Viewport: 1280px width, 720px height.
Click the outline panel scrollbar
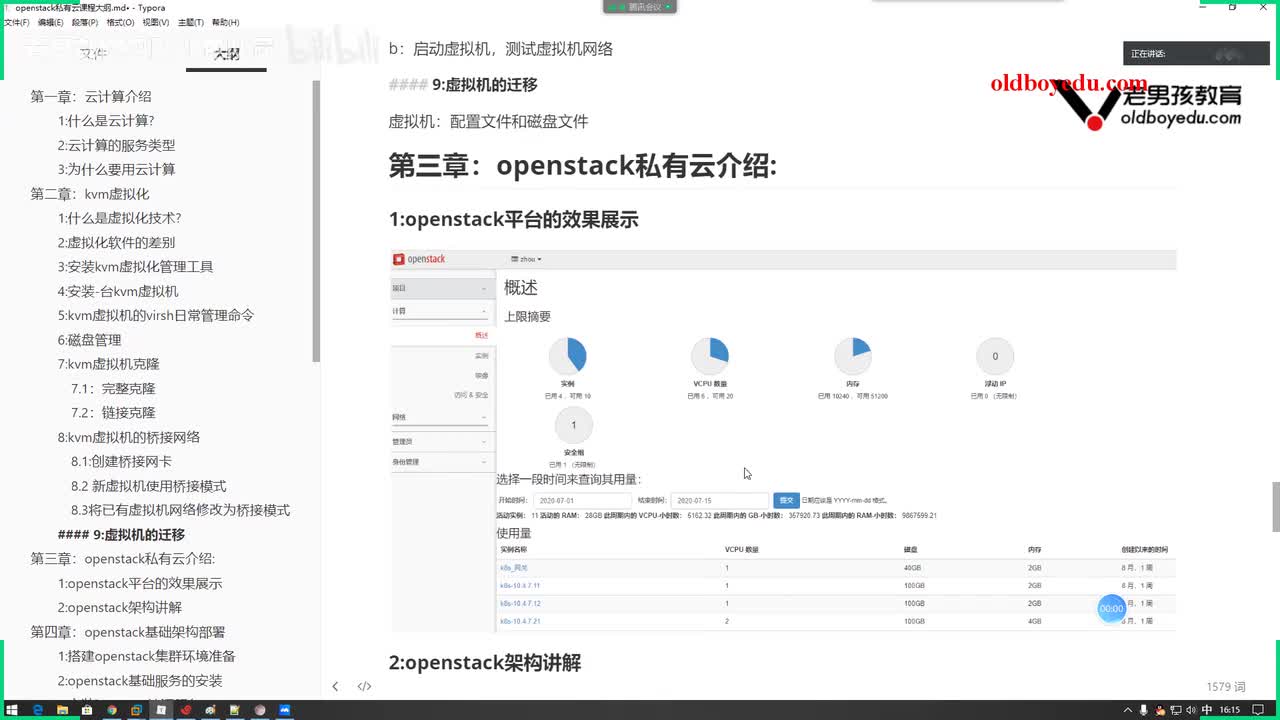(317, 220)
